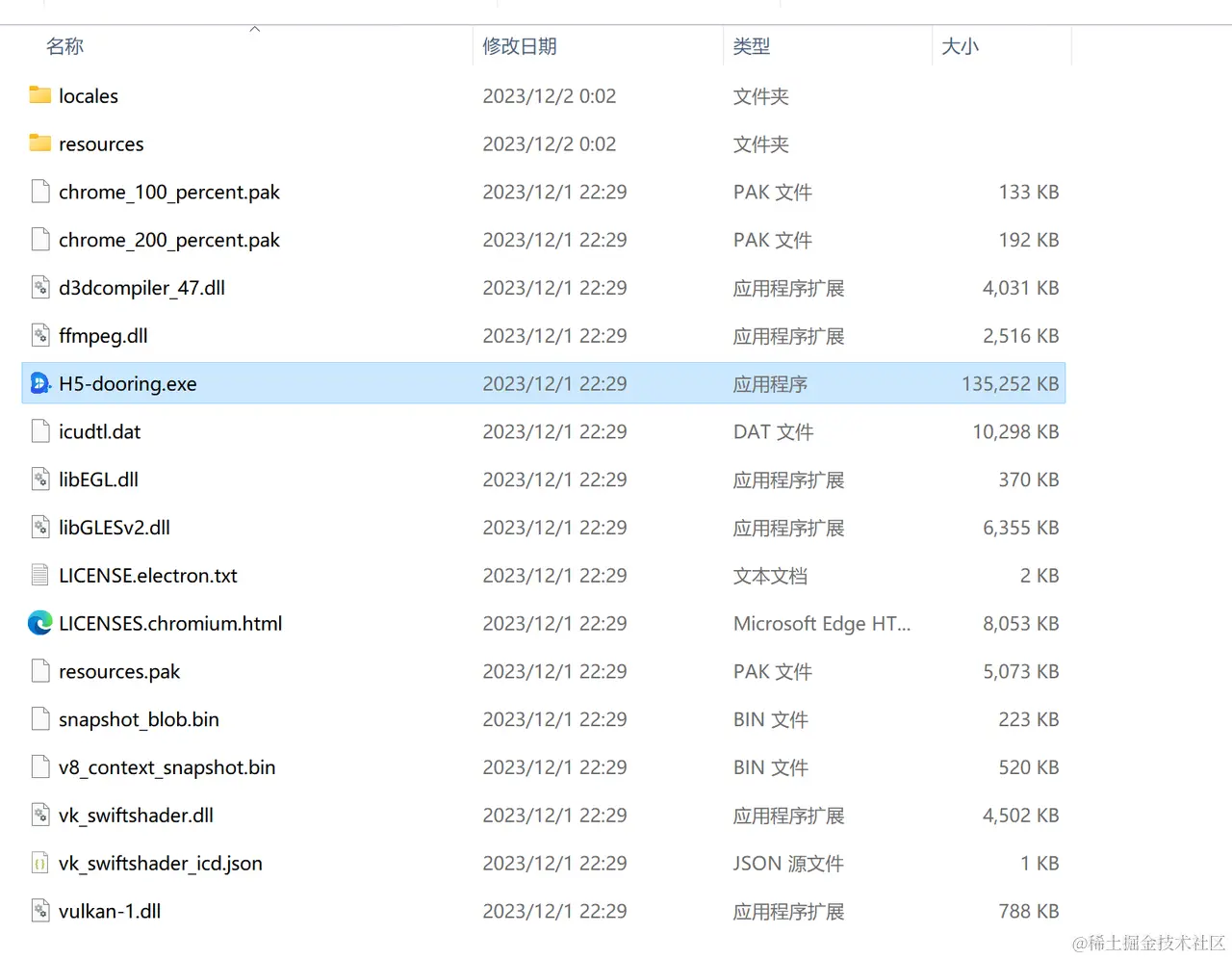Image resolution: width=1232 pixels, height=959 pixels.
Task: Click the locales folder icon
Action: click(x=39, y=95)
